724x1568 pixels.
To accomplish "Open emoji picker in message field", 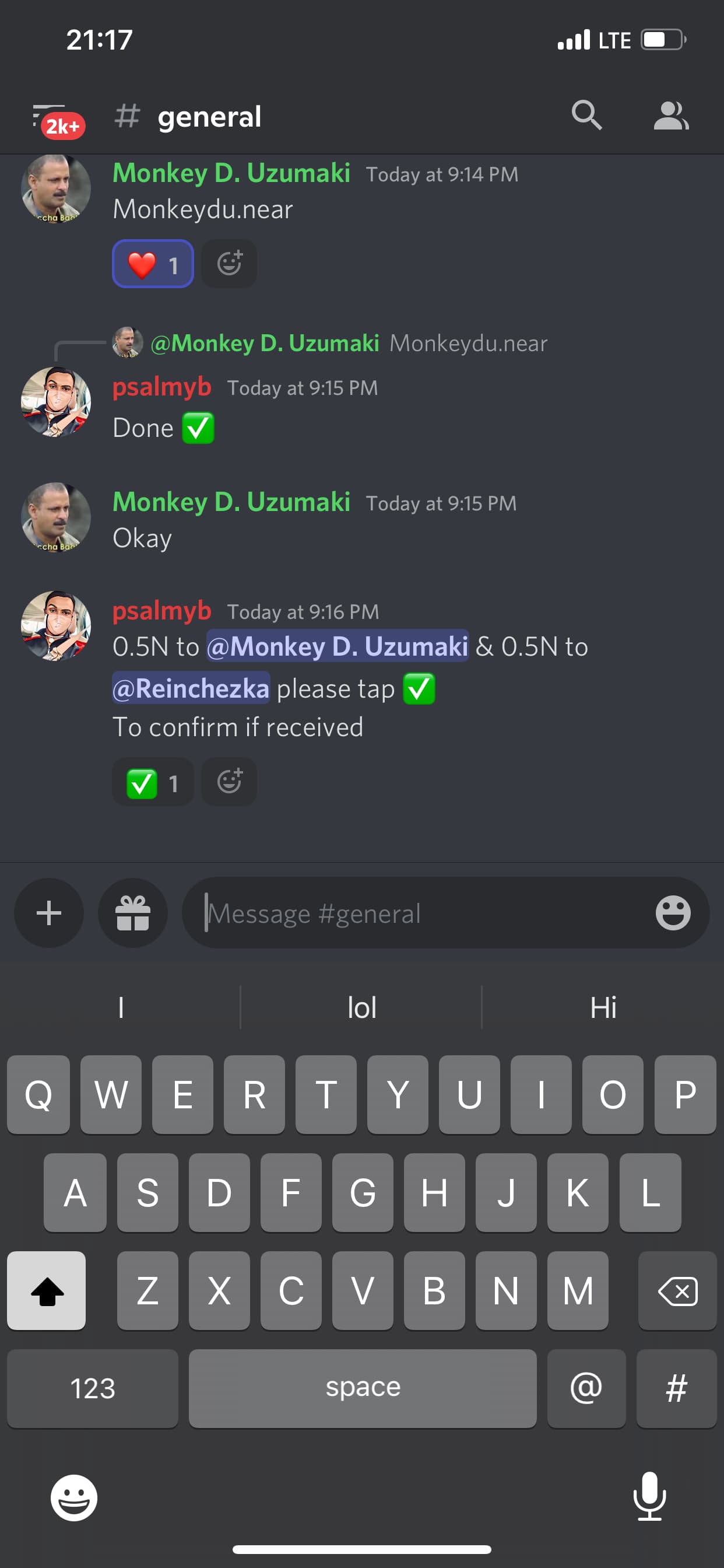I will click(x=673, y=912).
